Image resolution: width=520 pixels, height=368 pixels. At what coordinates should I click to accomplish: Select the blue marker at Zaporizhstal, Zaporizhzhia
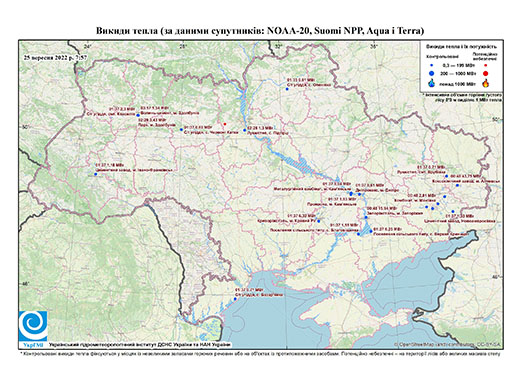pyautogui.click(x=366, y=217)
